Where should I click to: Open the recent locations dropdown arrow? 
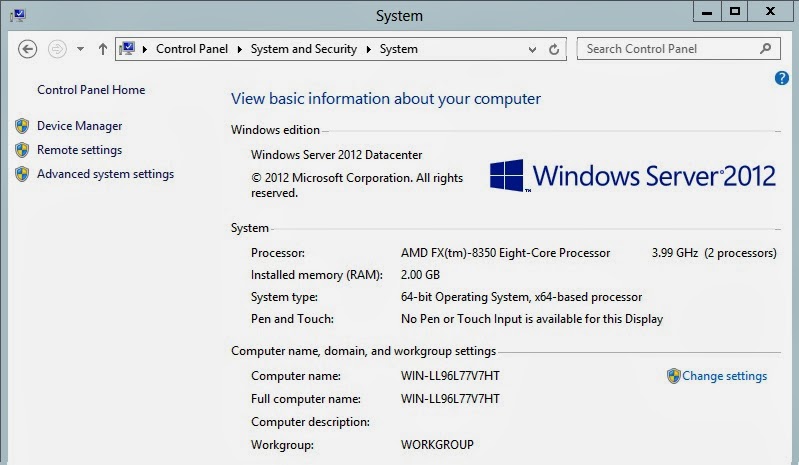(81, 49)
